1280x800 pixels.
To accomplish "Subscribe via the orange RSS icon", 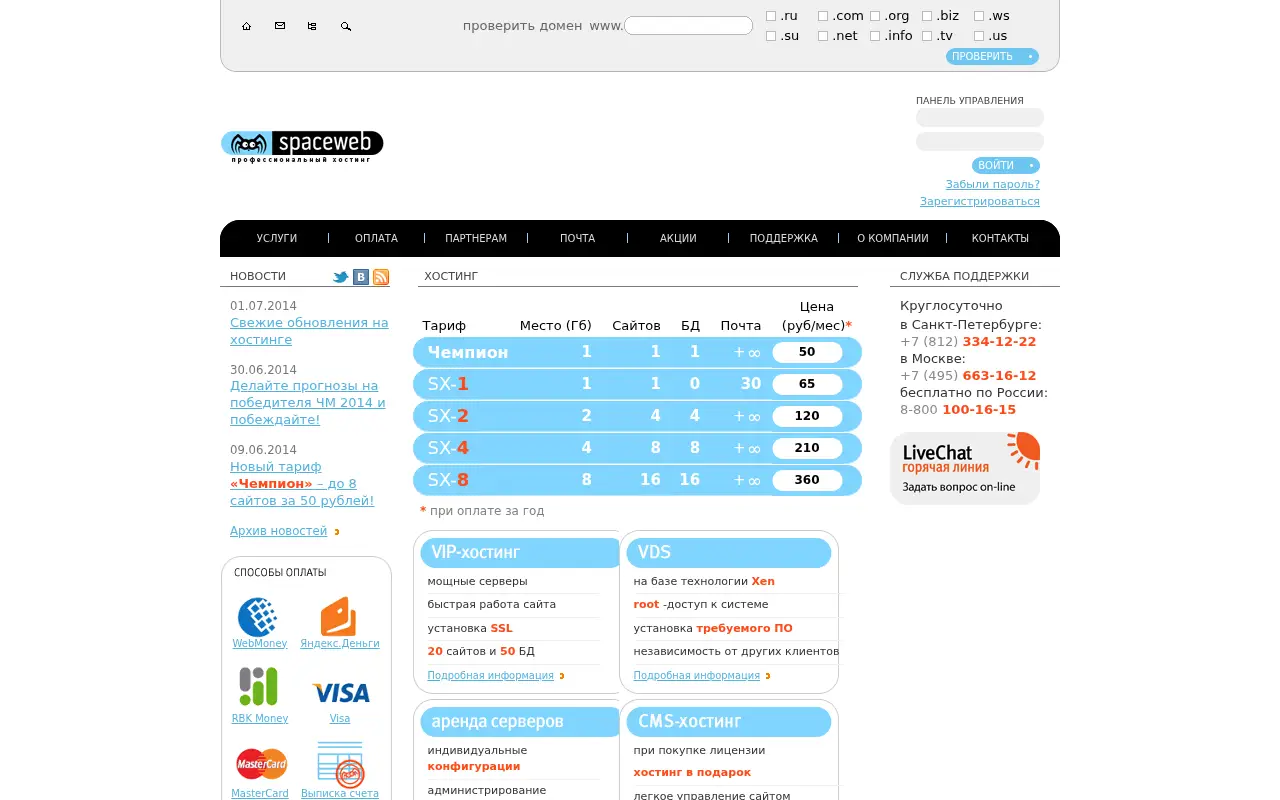I will point(381,277).
